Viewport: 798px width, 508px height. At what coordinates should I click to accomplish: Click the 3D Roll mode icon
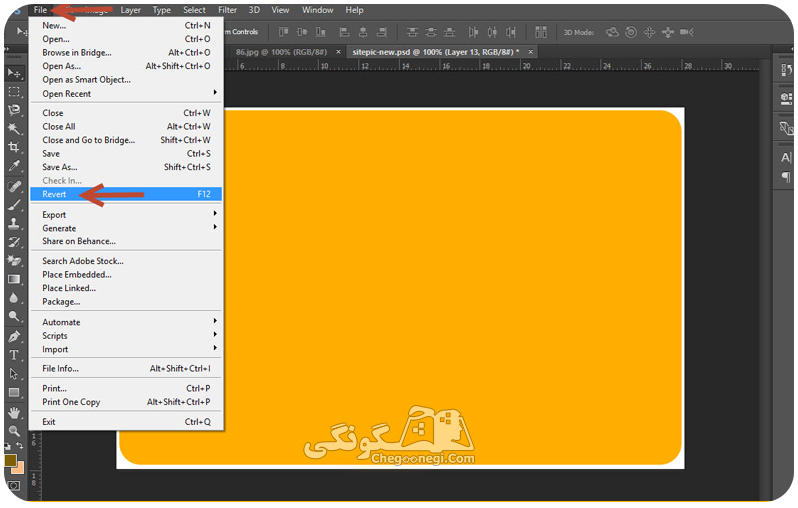[x=631, y=32]
